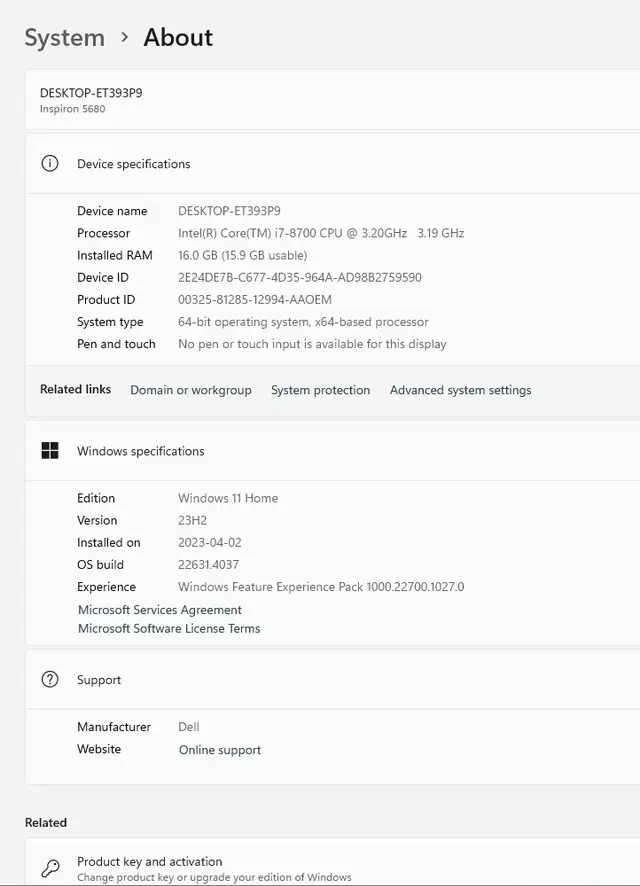Open Microsoft Services Agreement link
640x886 pixels.
click(x=160, y=610)
